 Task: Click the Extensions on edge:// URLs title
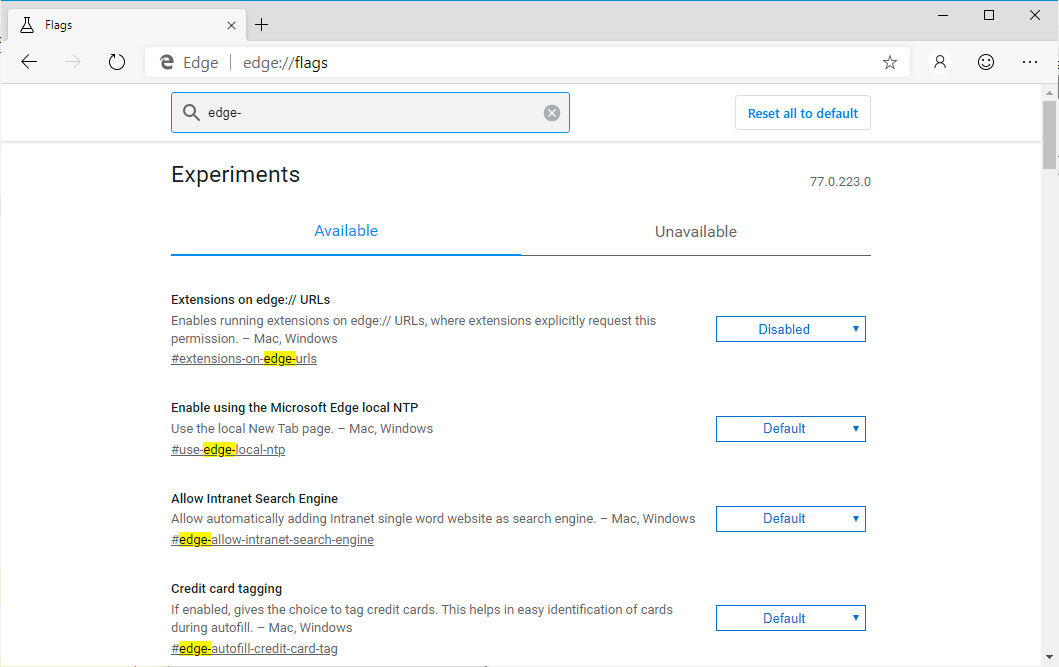coord(251,299)
